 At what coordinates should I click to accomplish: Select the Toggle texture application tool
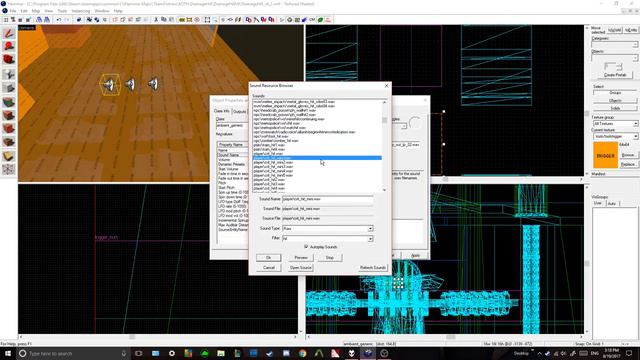[x=9, y=102]
